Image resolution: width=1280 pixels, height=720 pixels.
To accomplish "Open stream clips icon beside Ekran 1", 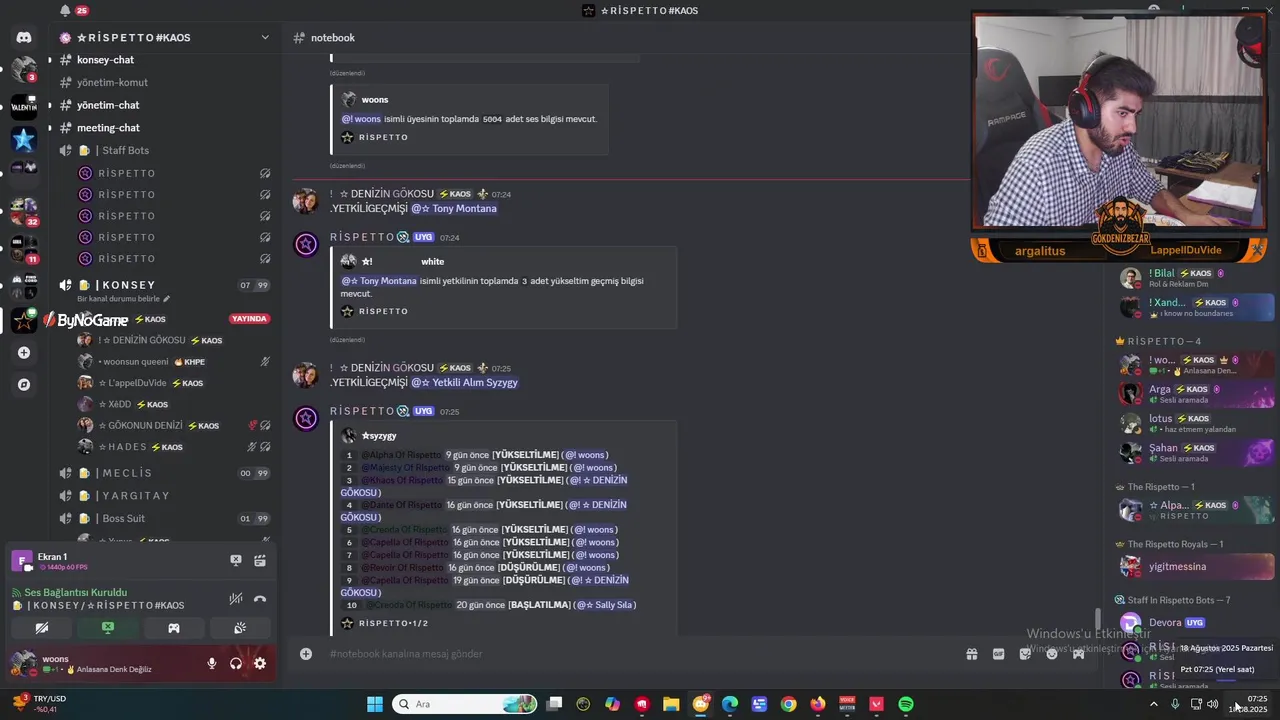I will [x=260, y=561].
